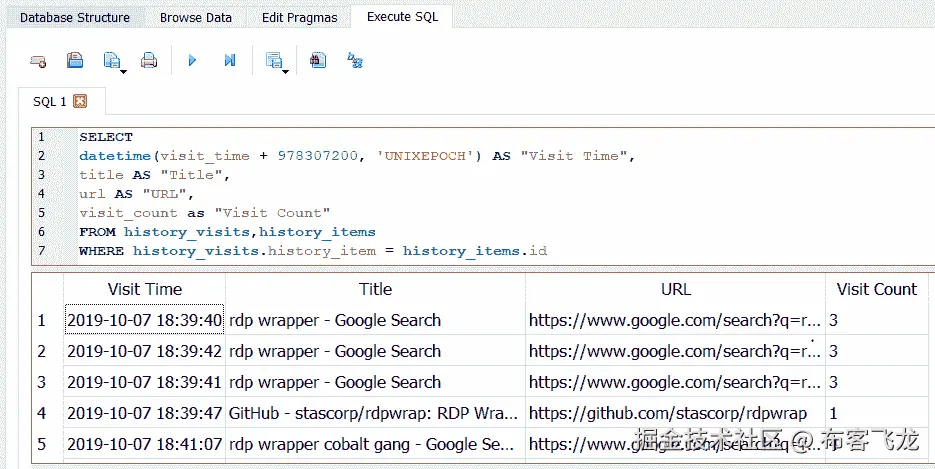Click cell 2019-10-07 18:39:42
935x469 pixels.
click(145, 351)
